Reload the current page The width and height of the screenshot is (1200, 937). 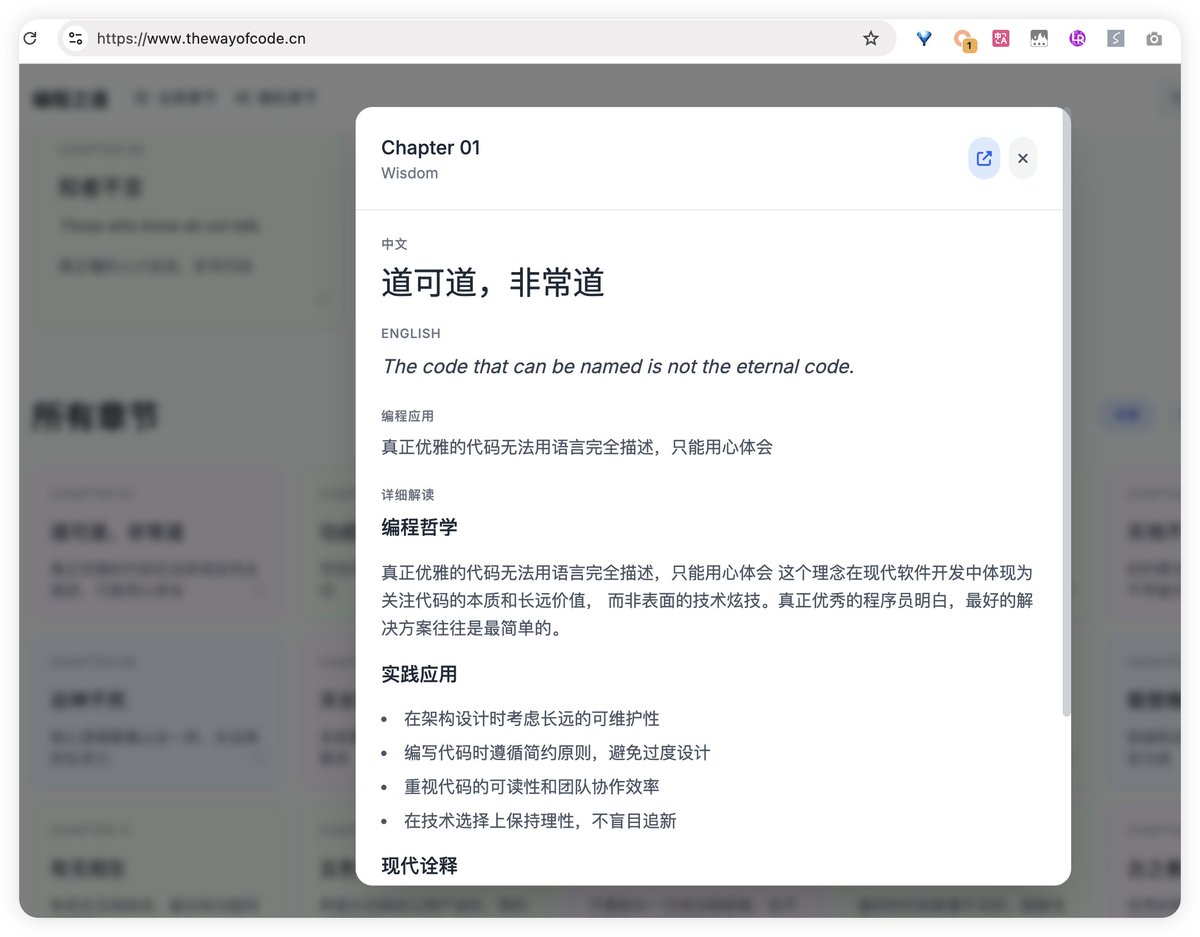(29, 38)
